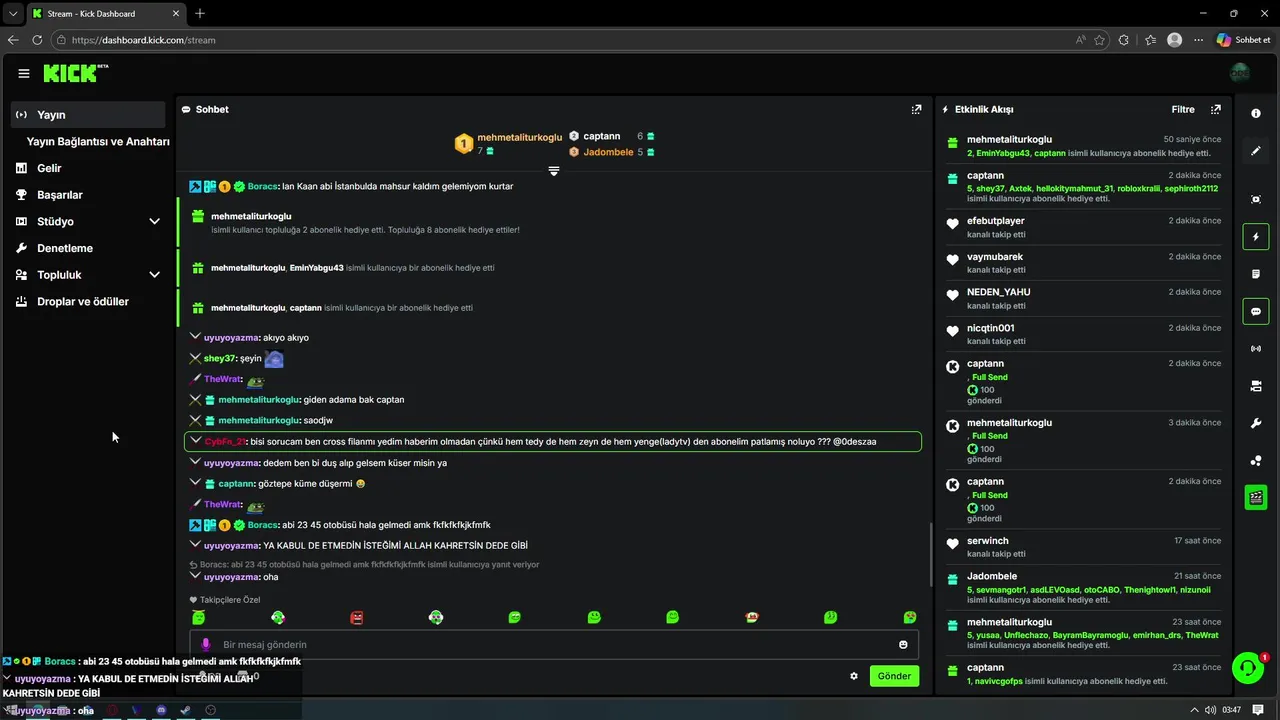Click the video camera icon in right rail
The width and height of the screenshot is (1280, 720).
click(1256, 386)
